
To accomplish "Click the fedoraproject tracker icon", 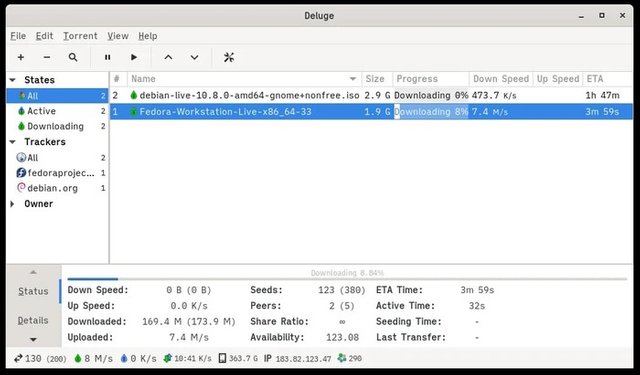I will tap(21, 173).
